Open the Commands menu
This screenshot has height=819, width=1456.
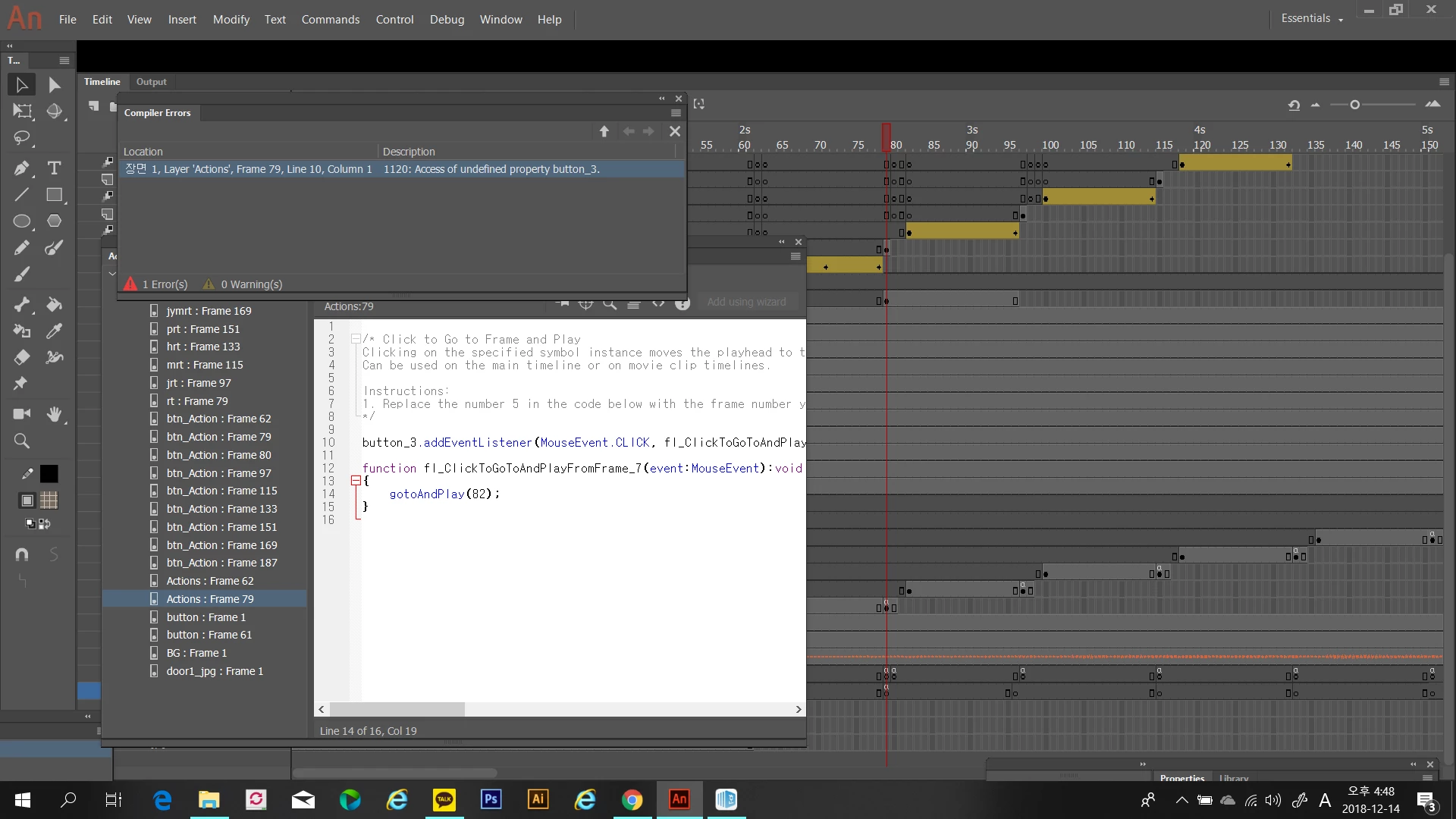330,20
